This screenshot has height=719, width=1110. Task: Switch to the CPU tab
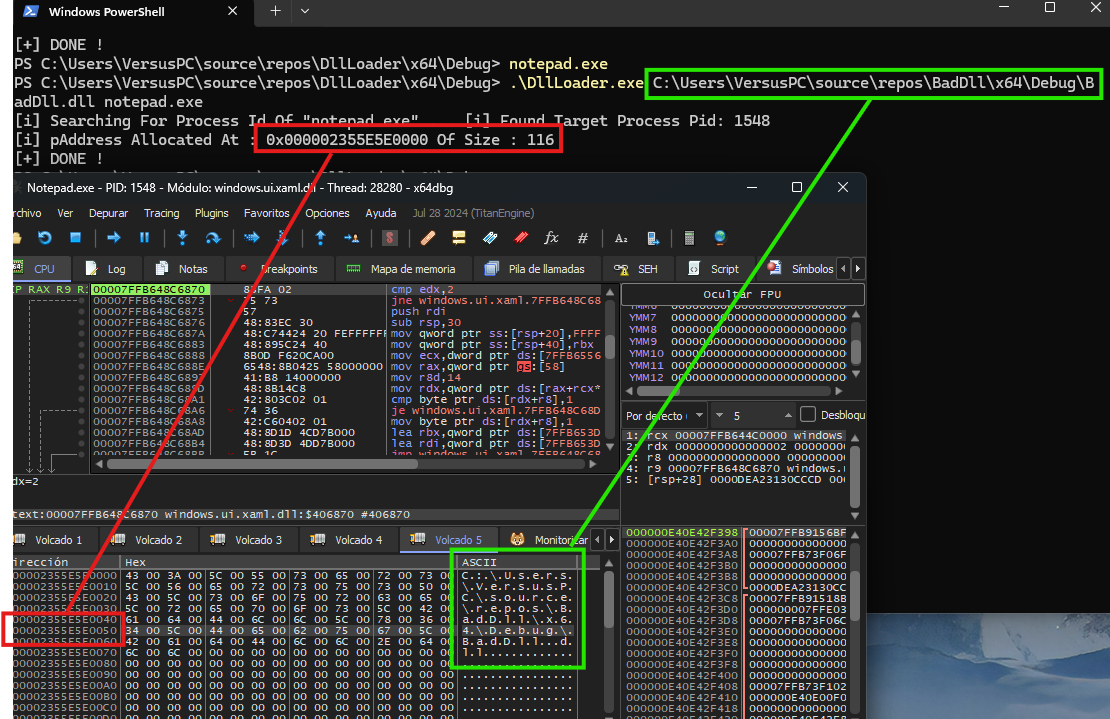coord(41,269)
